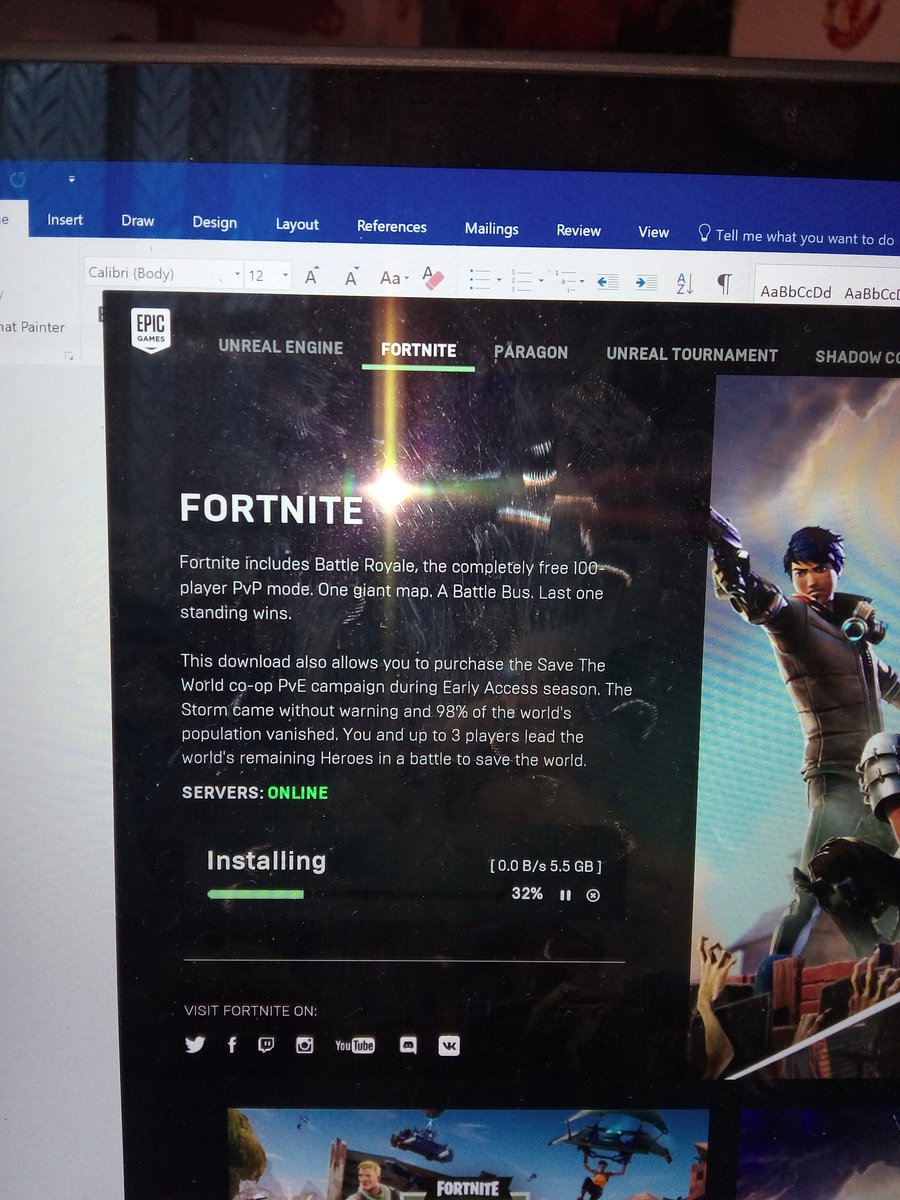
Task: Open the Insert ribbon tab
Action: pyautogui.click(x=65, y=220)
